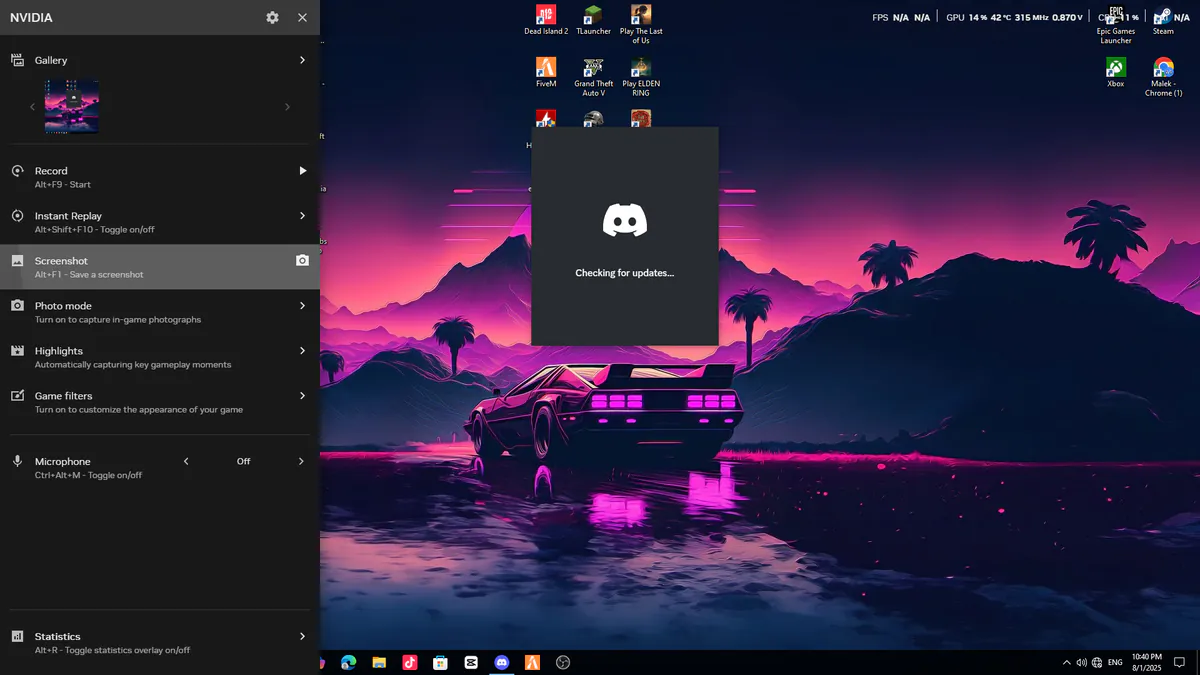Expand the Highlights options

(302, 351)
